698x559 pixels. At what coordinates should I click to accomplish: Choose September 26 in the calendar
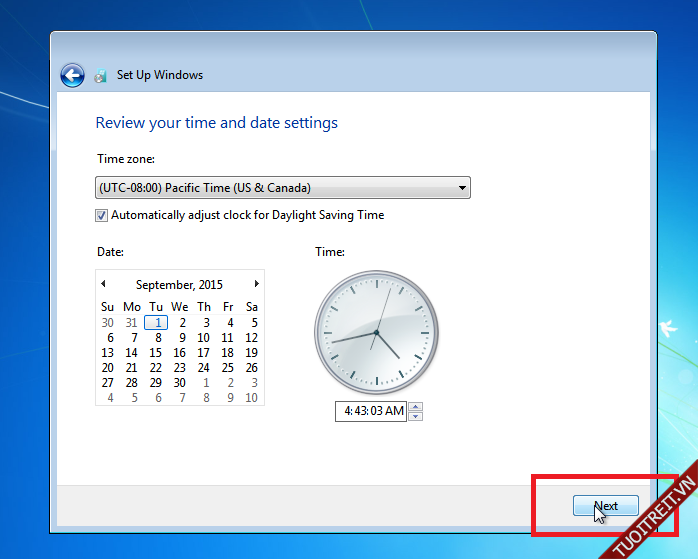coord(252,367)
